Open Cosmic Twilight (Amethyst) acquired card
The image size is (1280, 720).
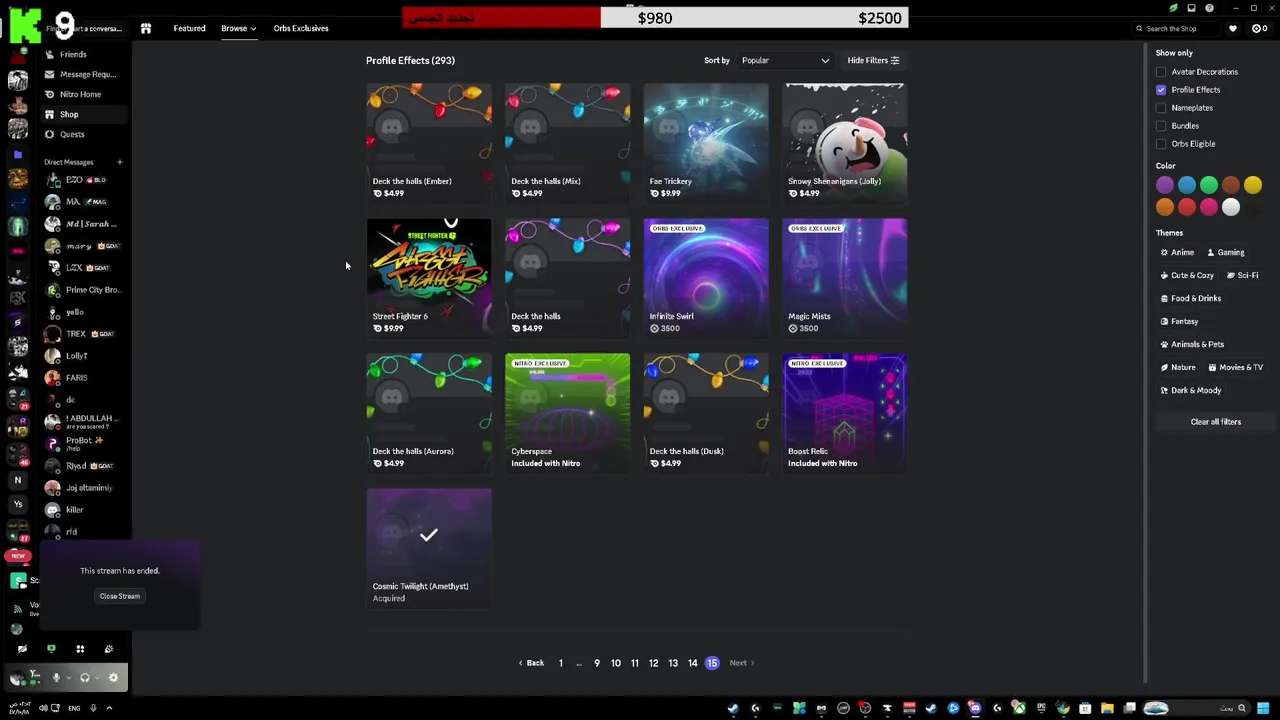tap(429, 548)
